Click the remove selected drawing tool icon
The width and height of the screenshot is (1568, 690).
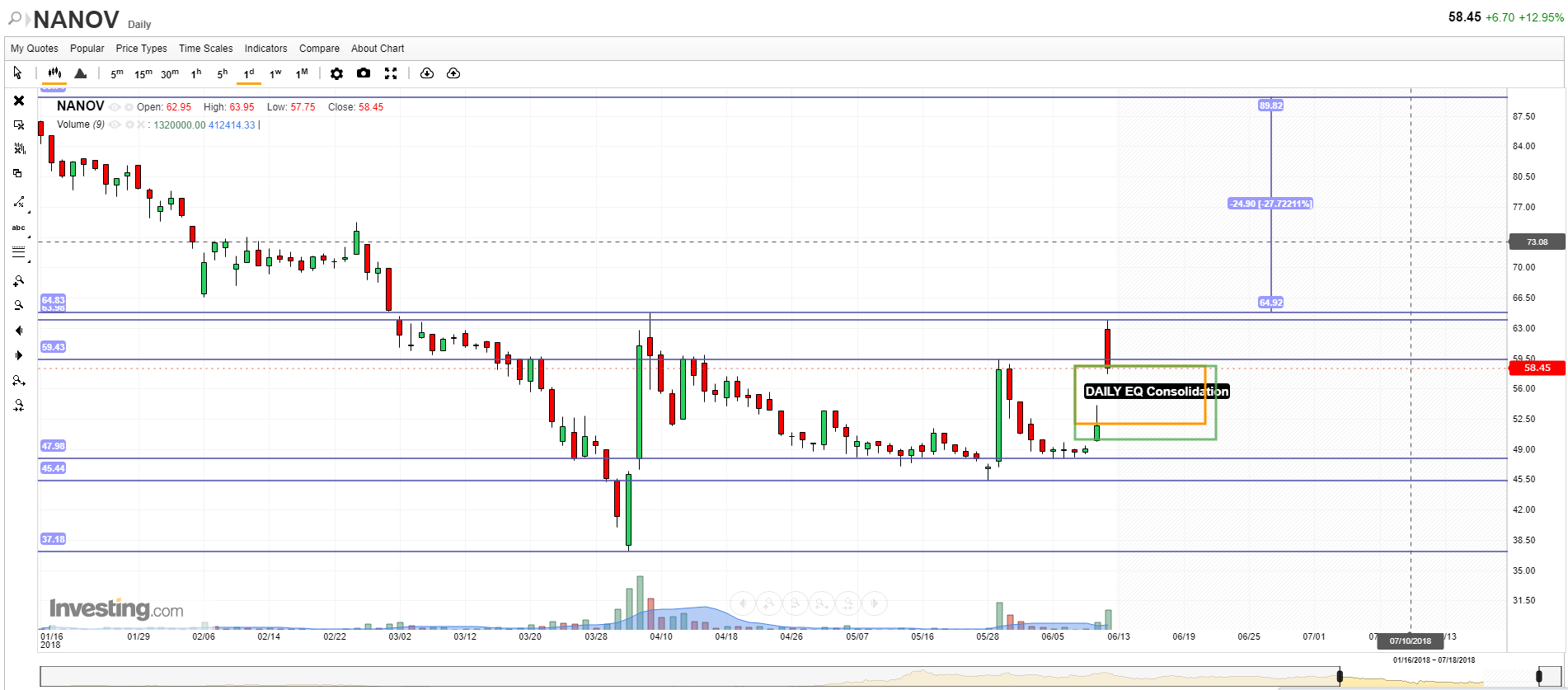click(x=19, y=125)
